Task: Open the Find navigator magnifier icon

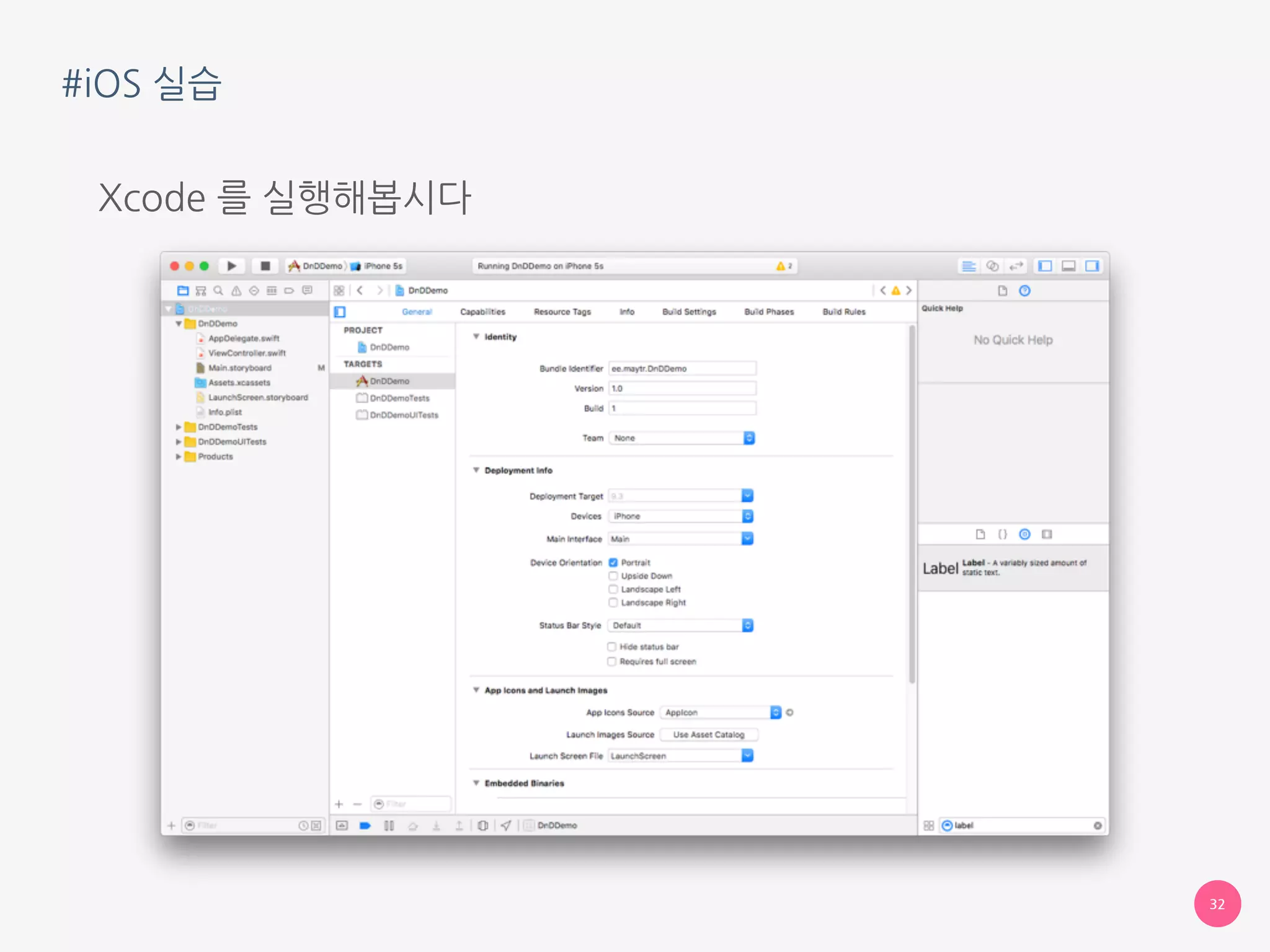Action: point(218,291)
